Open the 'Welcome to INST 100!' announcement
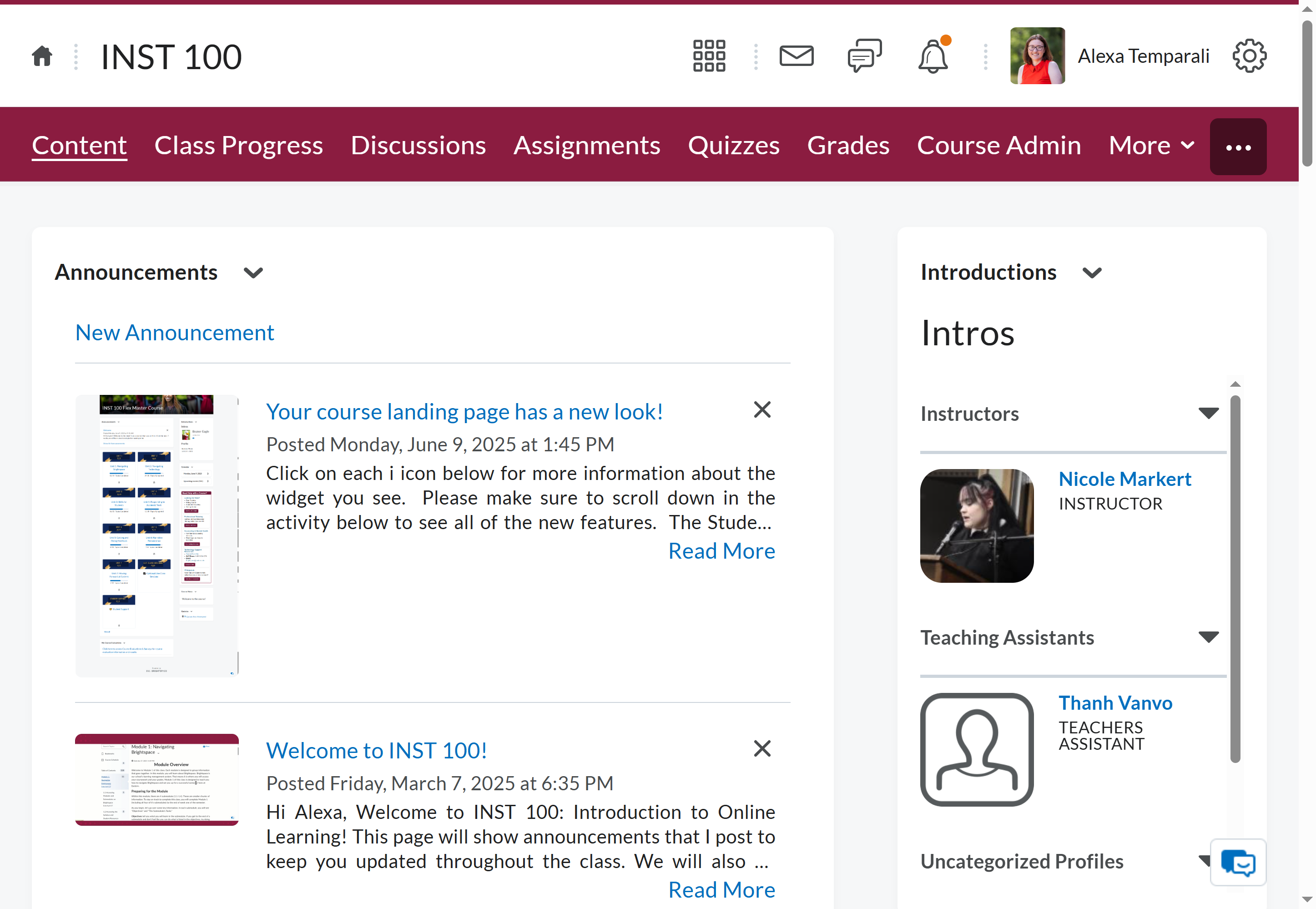The width and height of the screenshot is (1316, 909). (376, 751)
